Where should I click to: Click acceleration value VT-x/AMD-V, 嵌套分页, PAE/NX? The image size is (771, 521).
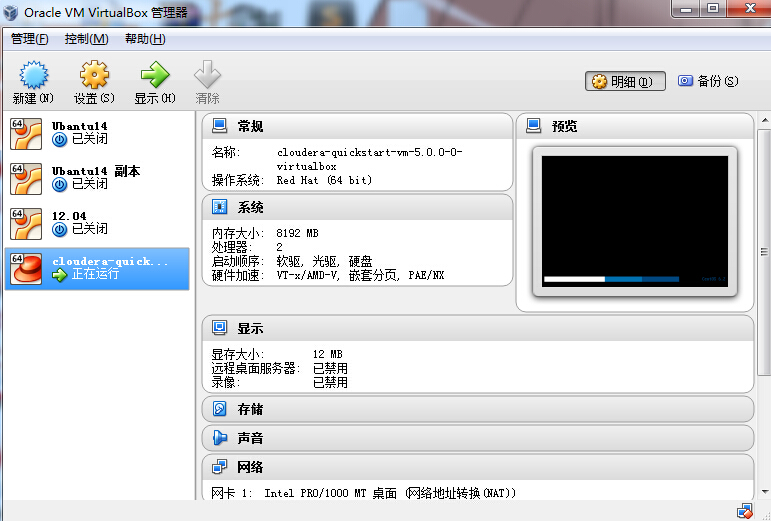click(360, 275)
